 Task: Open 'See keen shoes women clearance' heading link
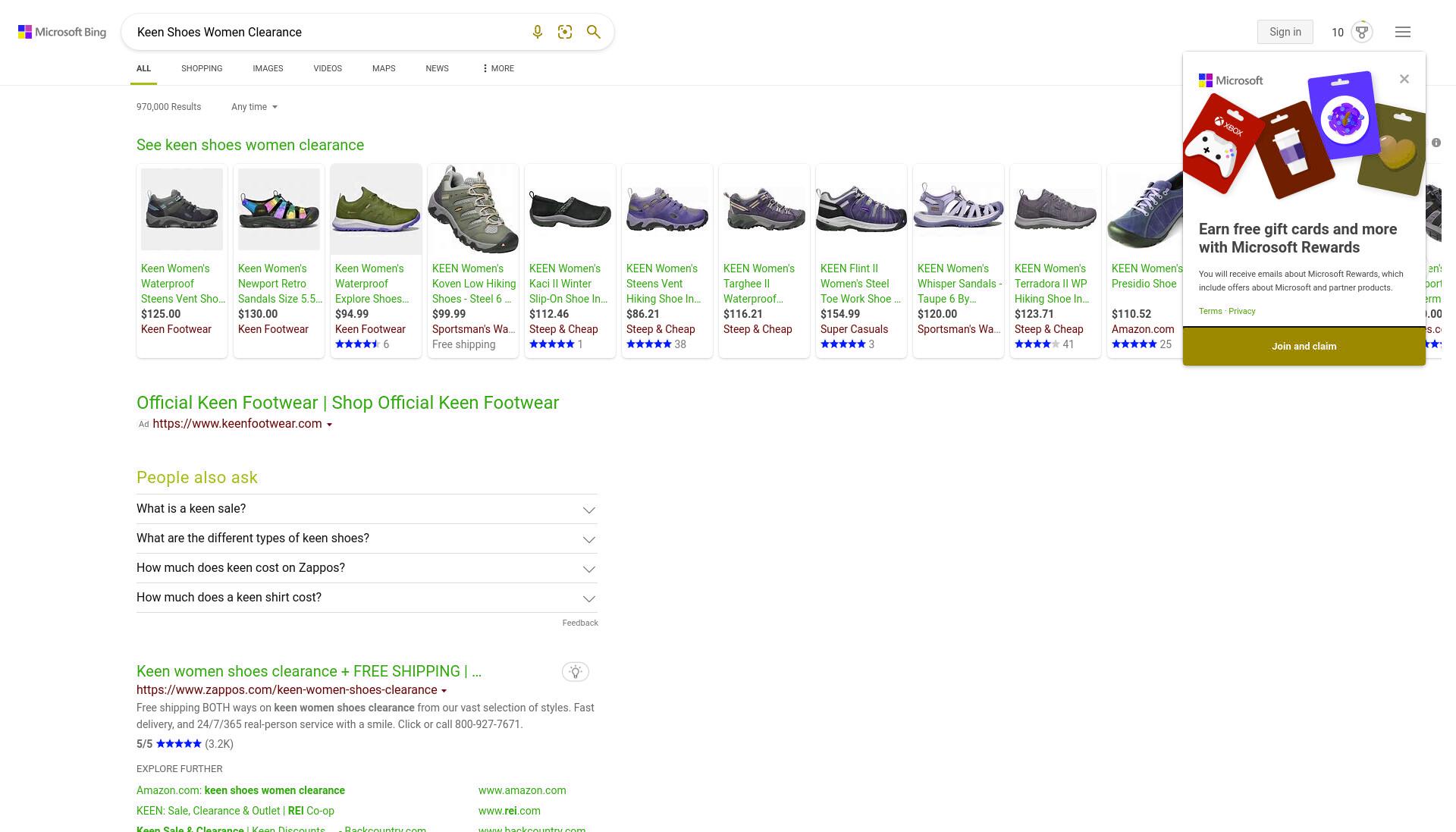point(250,145)
